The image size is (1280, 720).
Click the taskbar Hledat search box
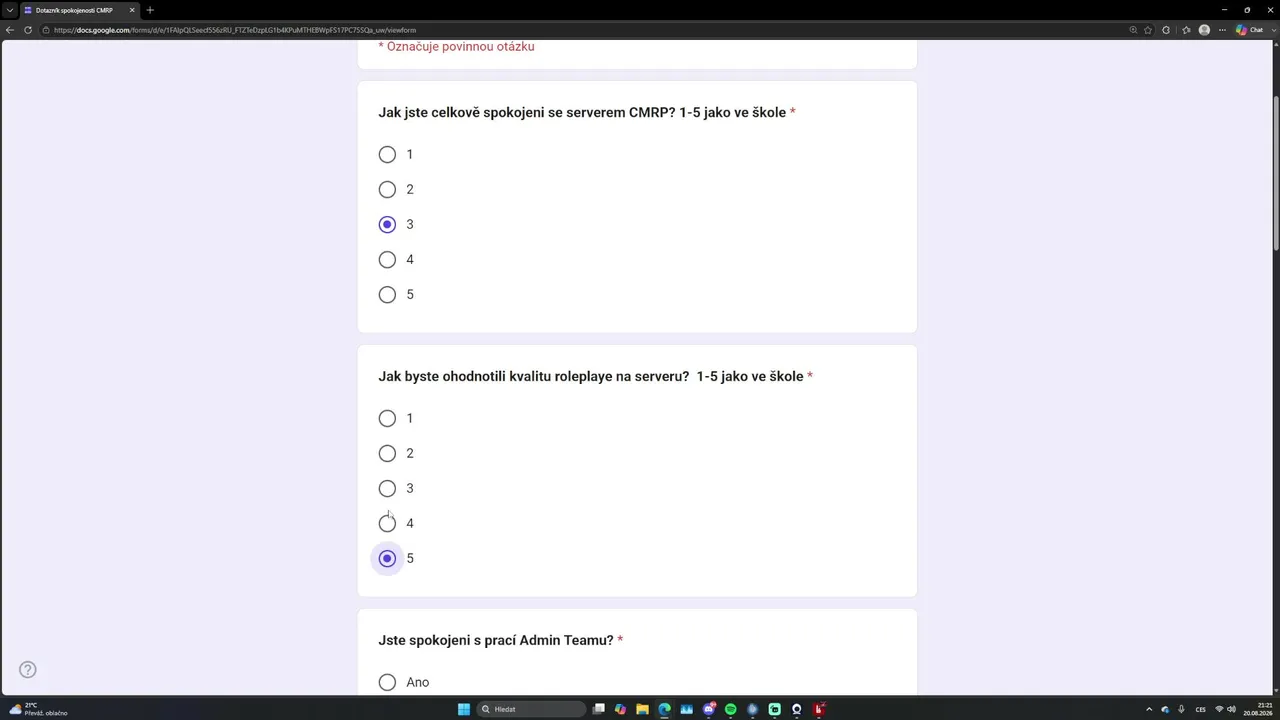(531, 709)
